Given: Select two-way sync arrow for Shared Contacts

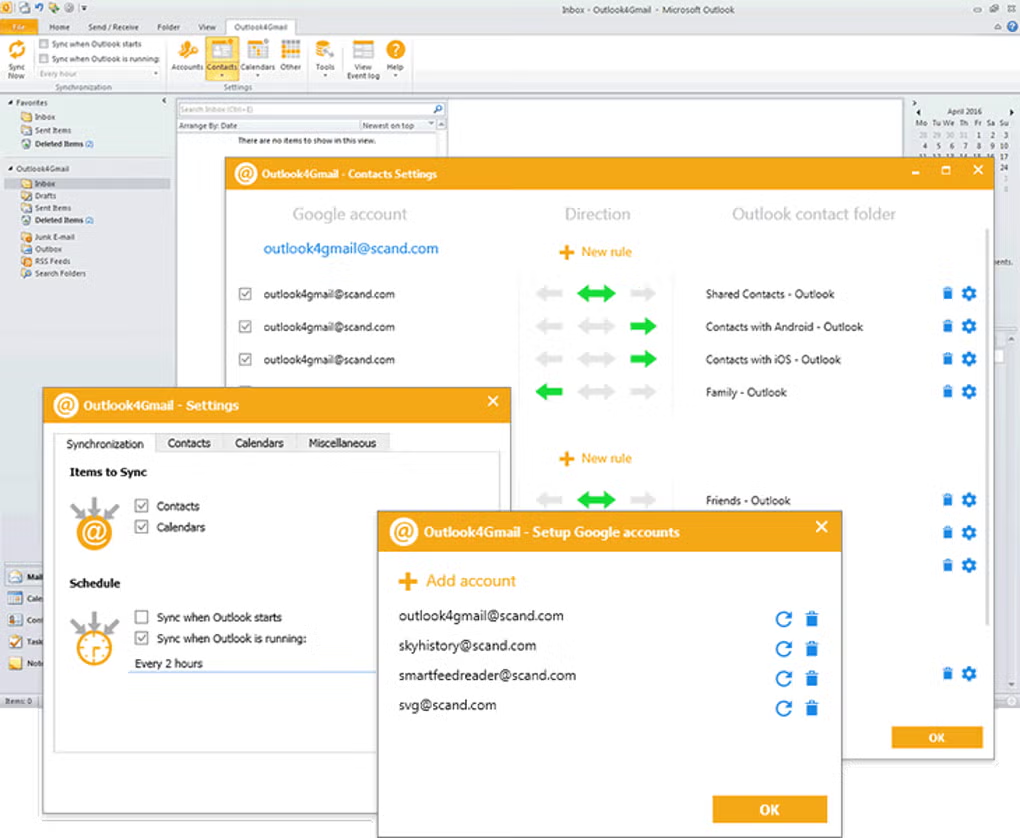Looking at the screenshot, I should click(596, 293).
